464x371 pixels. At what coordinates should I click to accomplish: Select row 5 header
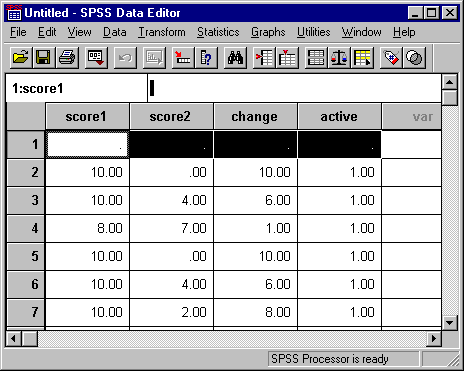26,256
